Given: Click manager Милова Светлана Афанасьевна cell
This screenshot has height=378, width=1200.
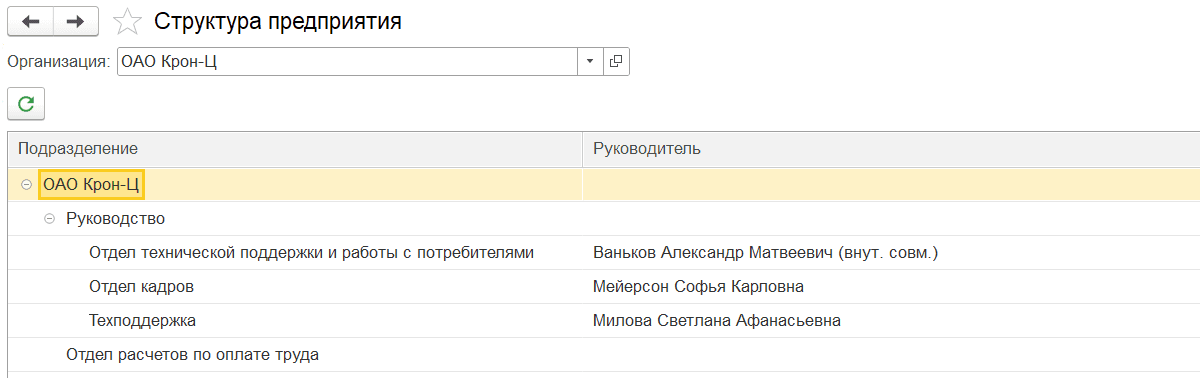Looking at the screenshot, I should click(x=891, y=321).
